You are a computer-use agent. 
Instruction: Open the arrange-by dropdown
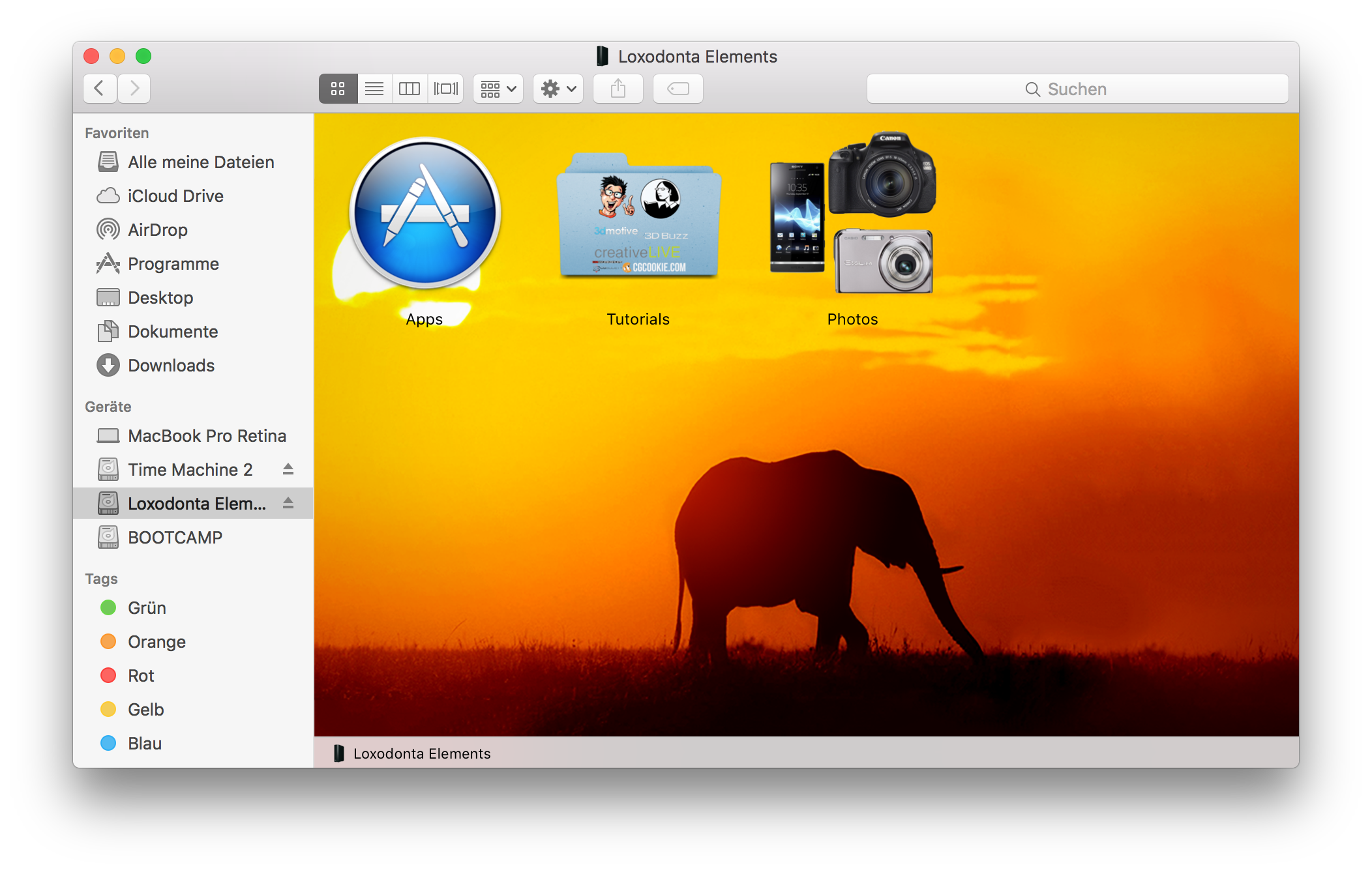point(498,89)
